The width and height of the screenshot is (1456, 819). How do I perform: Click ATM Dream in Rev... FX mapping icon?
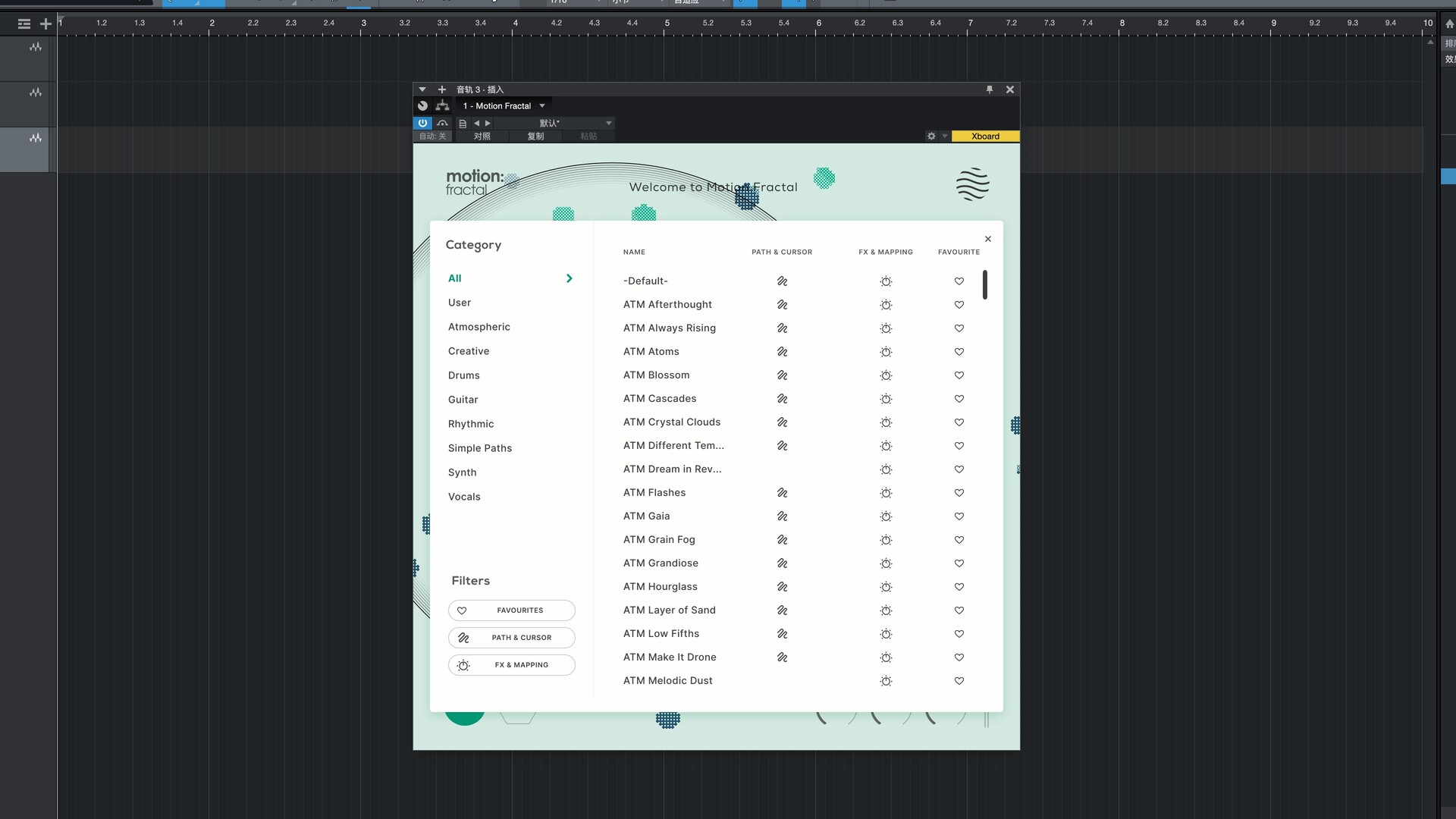(886, 469)
